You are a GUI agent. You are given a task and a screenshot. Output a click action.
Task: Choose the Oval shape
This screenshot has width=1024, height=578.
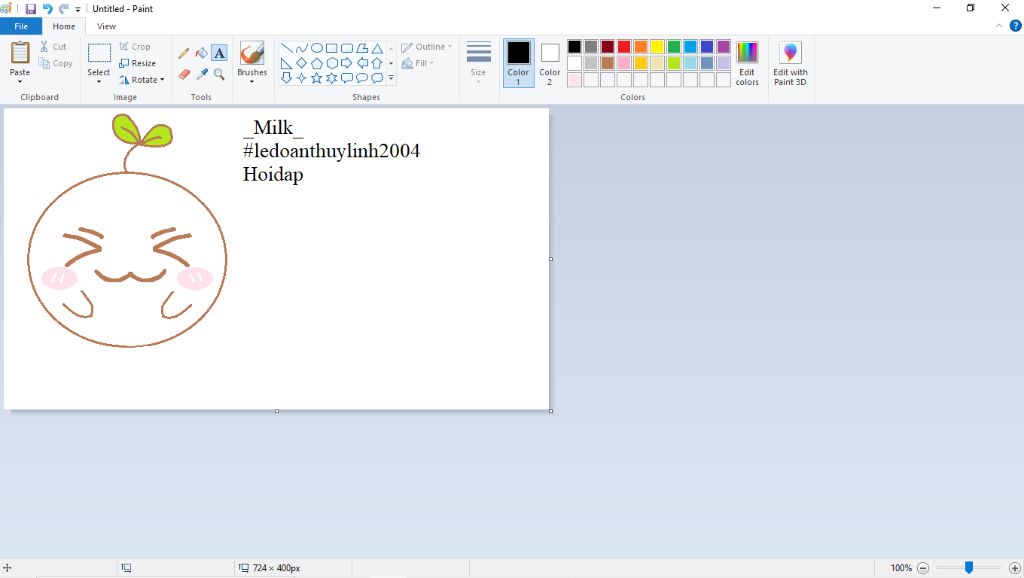(317, 48)
